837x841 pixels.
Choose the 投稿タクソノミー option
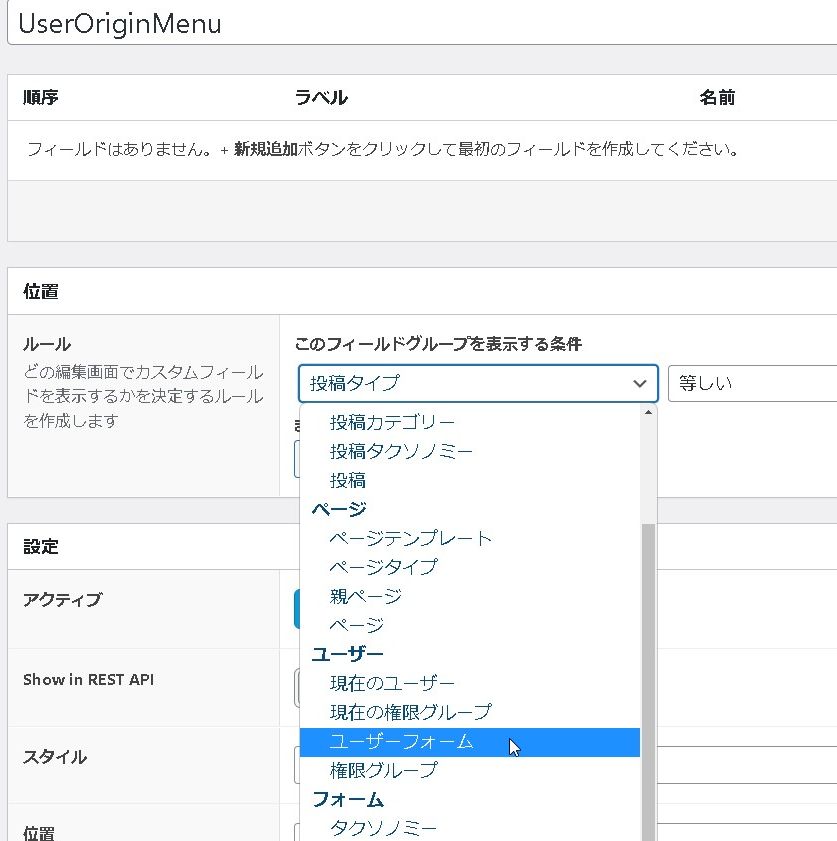coord(401,451)
